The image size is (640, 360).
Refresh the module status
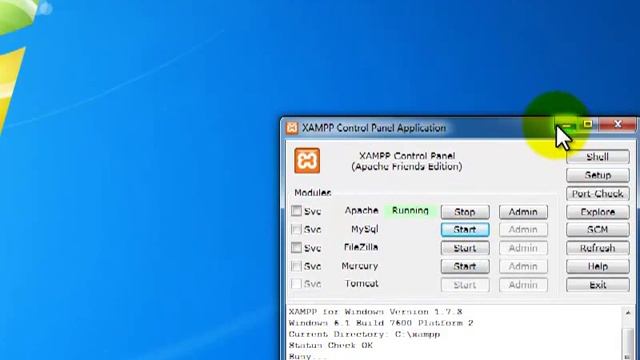(598, 248)
